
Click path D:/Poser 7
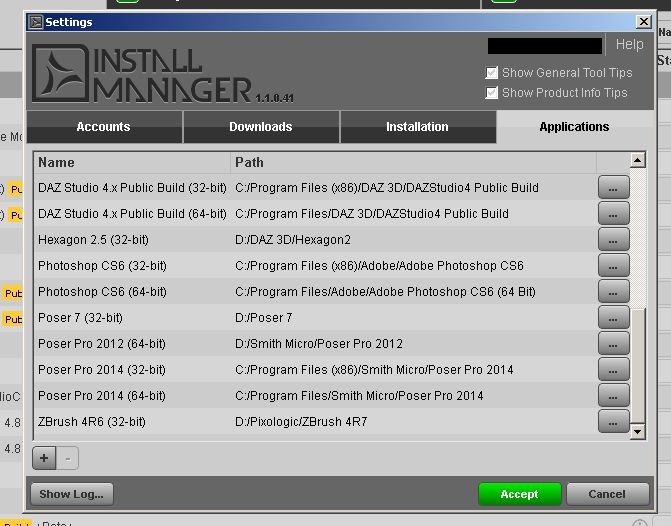coord(264,318)
